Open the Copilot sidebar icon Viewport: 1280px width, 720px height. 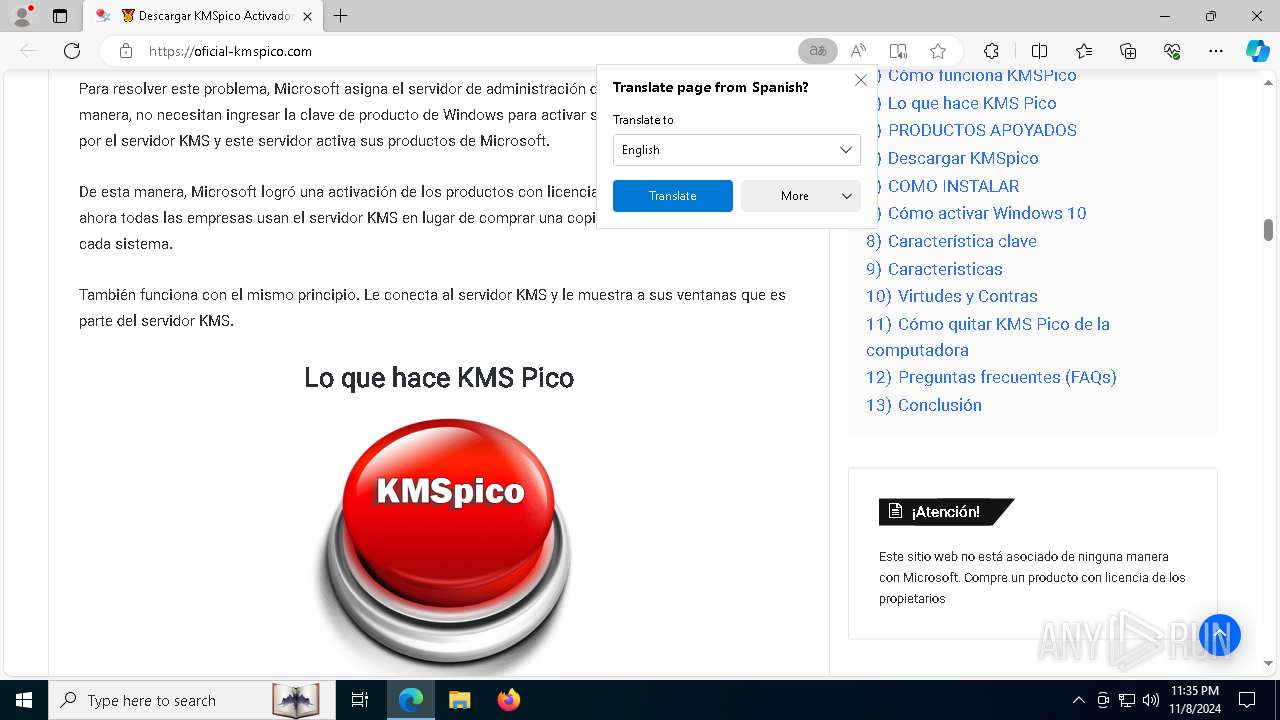coord(1257,51)
